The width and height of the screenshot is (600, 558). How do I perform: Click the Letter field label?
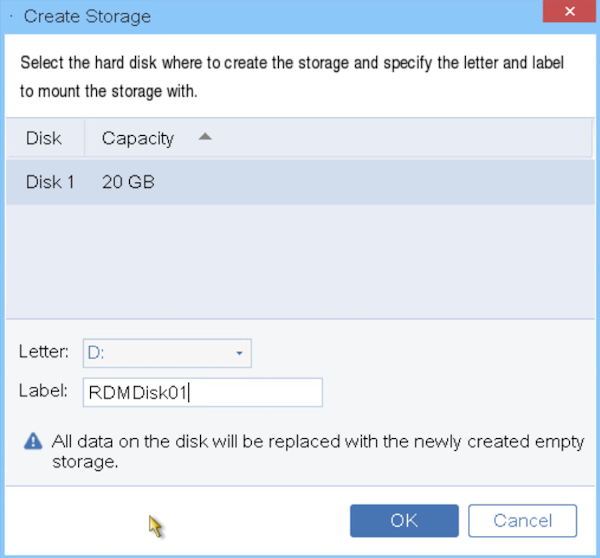pyautogui.click(x=44, y=352)
